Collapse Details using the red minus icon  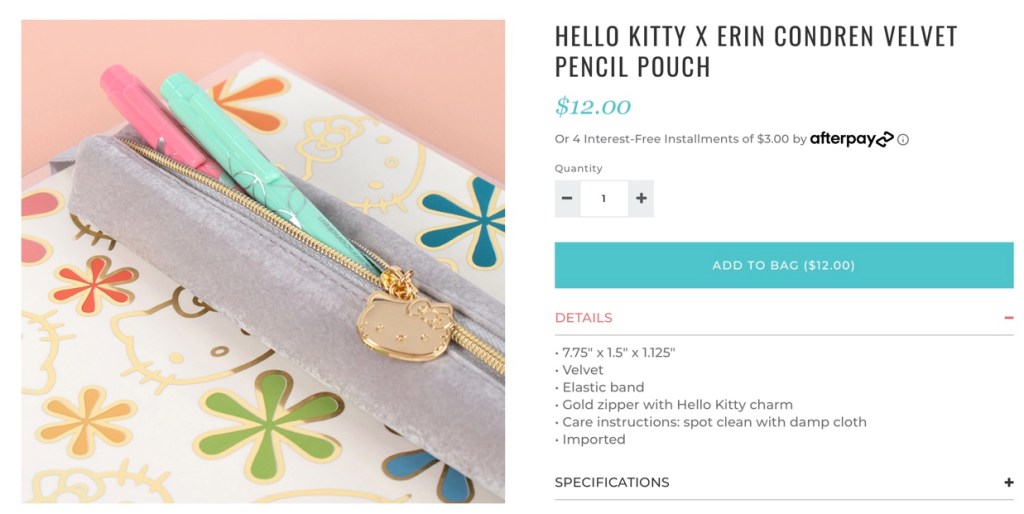[x=1008, y=318]
